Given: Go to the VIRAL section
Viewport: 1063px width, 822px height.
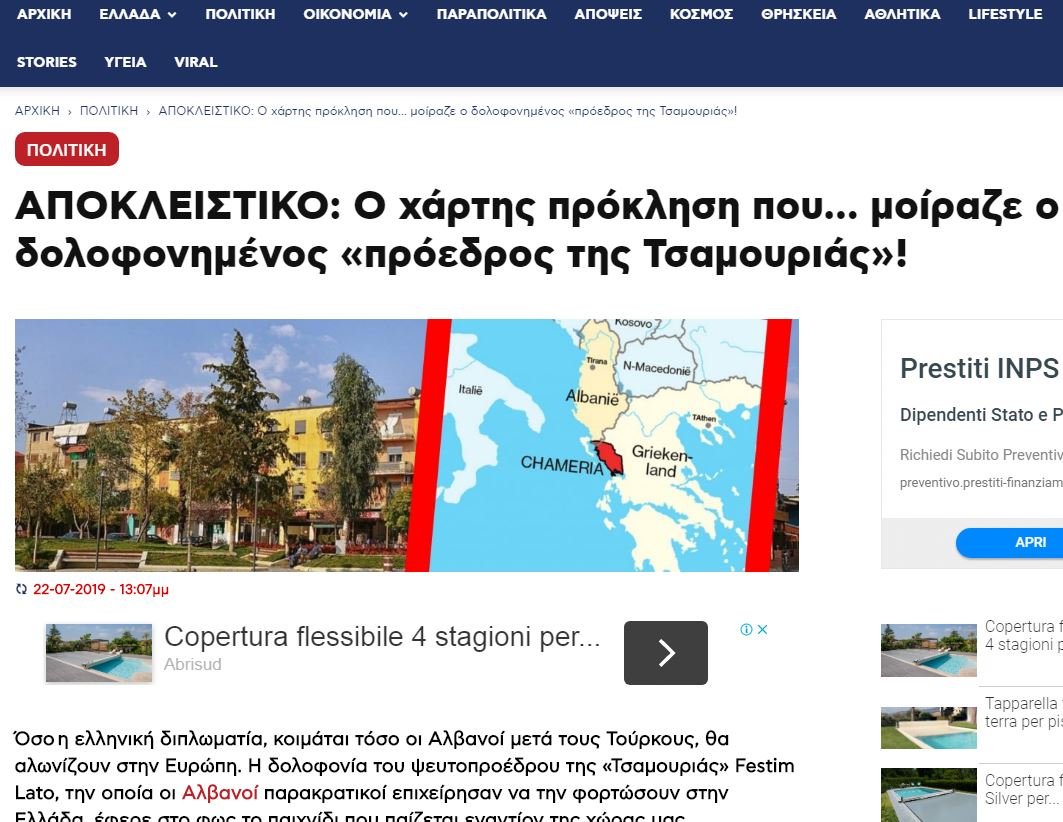Looking at the screenshot, I should tap(195, 62).
